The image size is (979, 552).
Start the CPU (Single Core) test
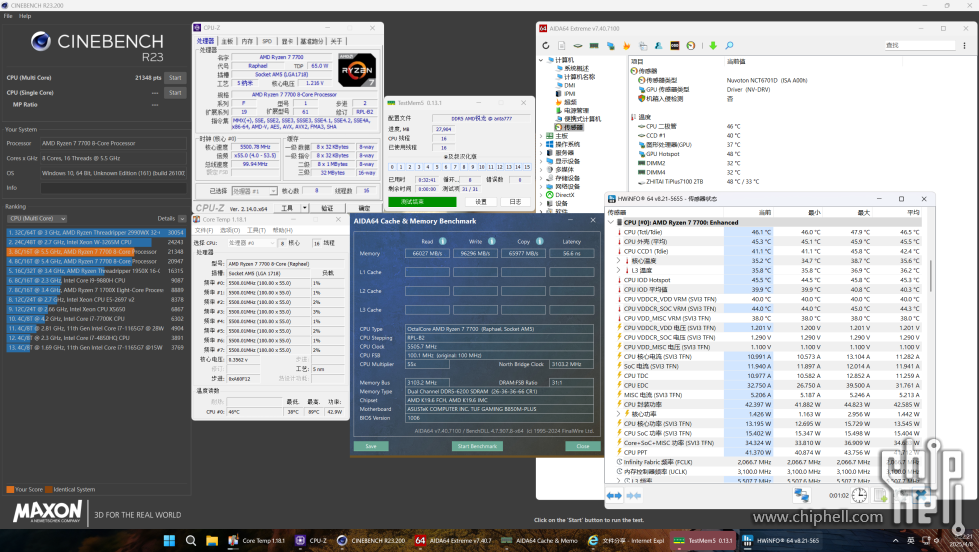(175, 92)
